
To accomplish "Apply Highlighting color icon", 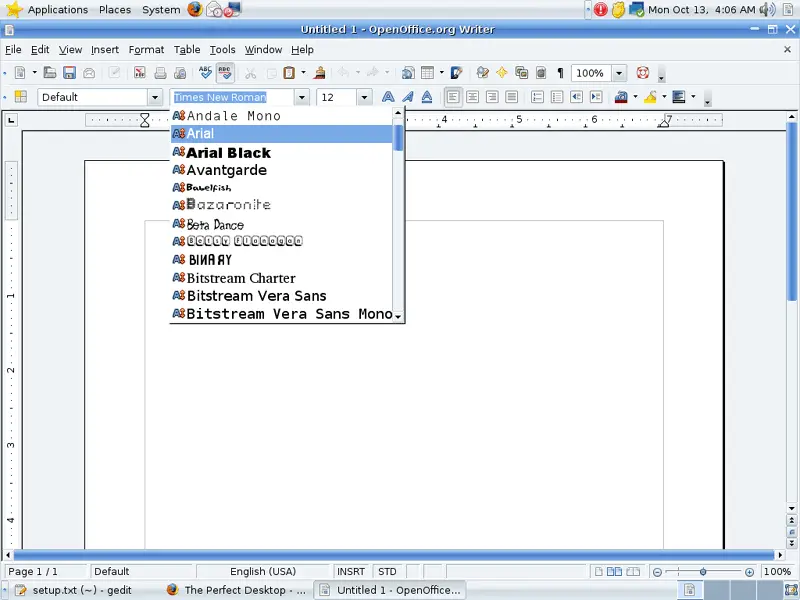I will coord(650,97).
